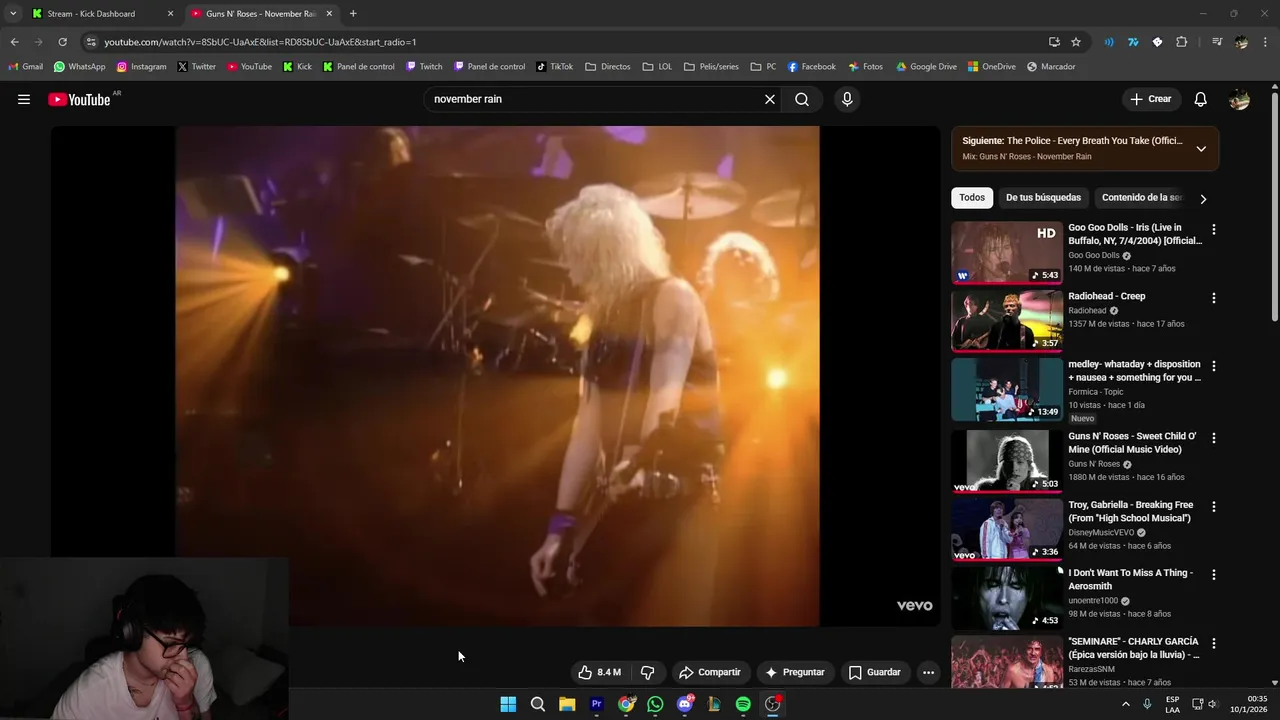Open the medley whataday video title

pyautogui.click(x=1135, y=371)
